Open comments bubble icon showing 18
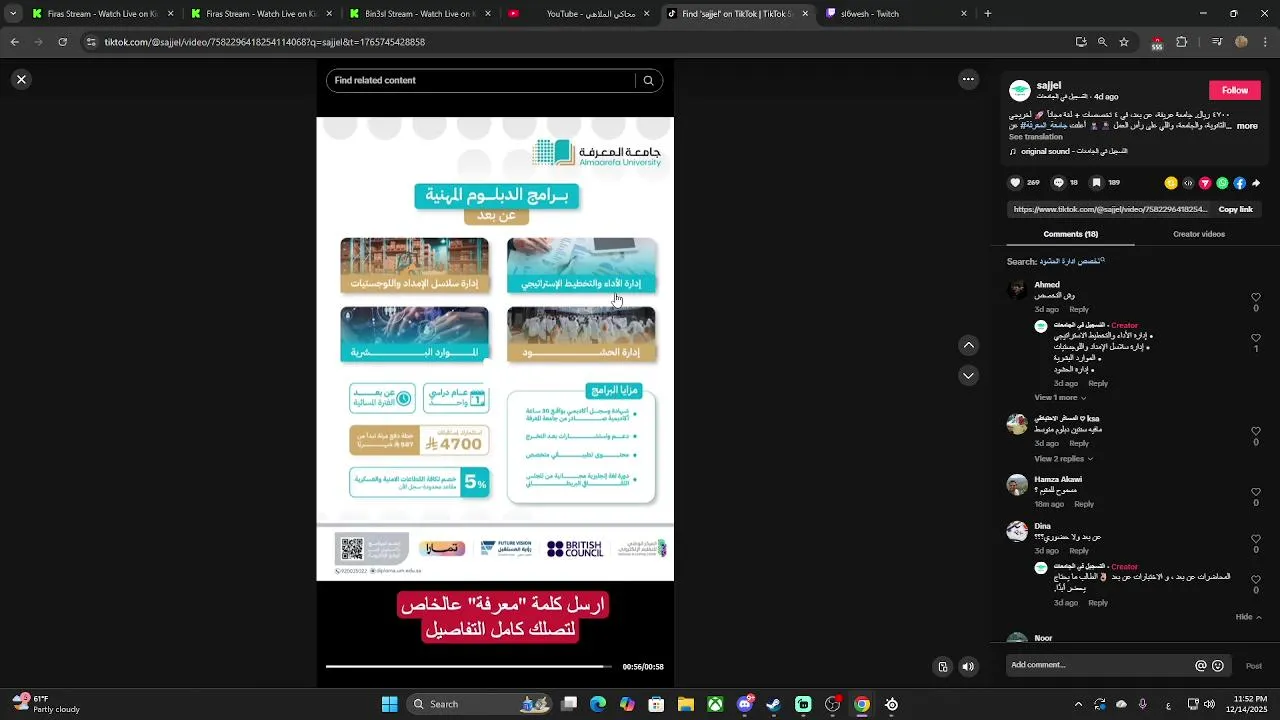Image resolution: width=1280 pixels, height=720 pixels. pyautogui.click(x=1058, y=183)
